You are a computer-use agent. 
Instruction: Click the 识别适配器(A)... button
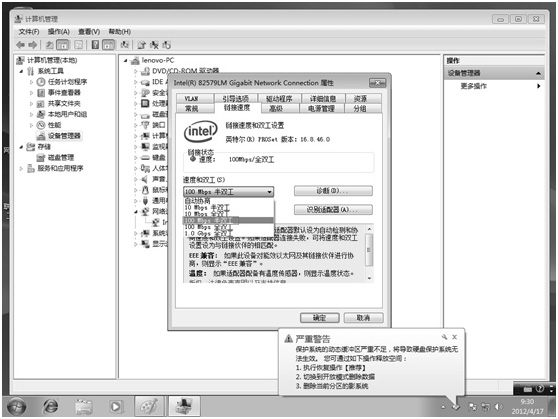[333, 210]
